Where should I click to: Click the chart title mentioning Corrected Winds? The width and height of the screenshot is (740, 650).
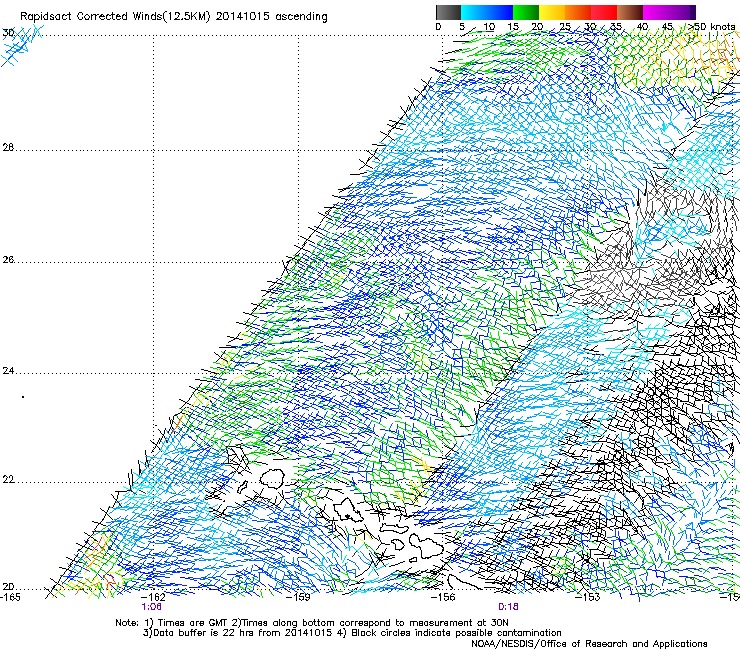tap(174, 17)
